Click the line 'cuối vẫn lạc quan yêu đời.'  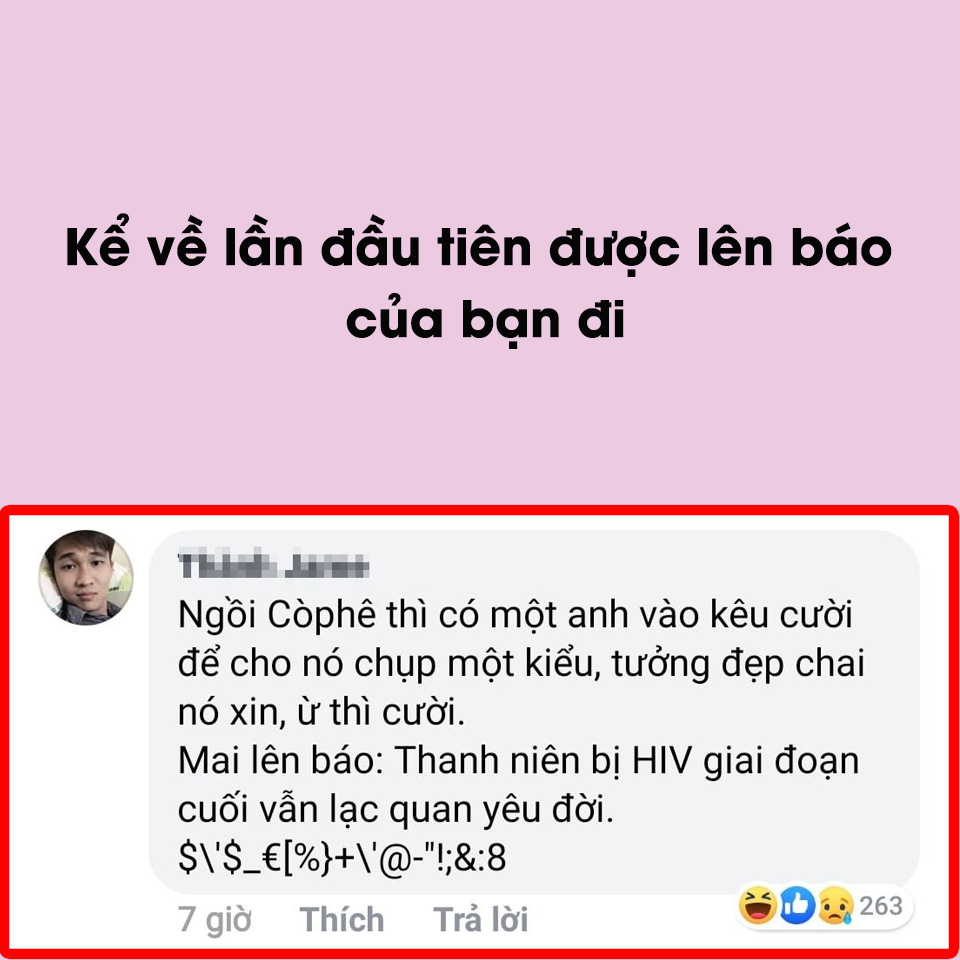(x=396, y=810)
